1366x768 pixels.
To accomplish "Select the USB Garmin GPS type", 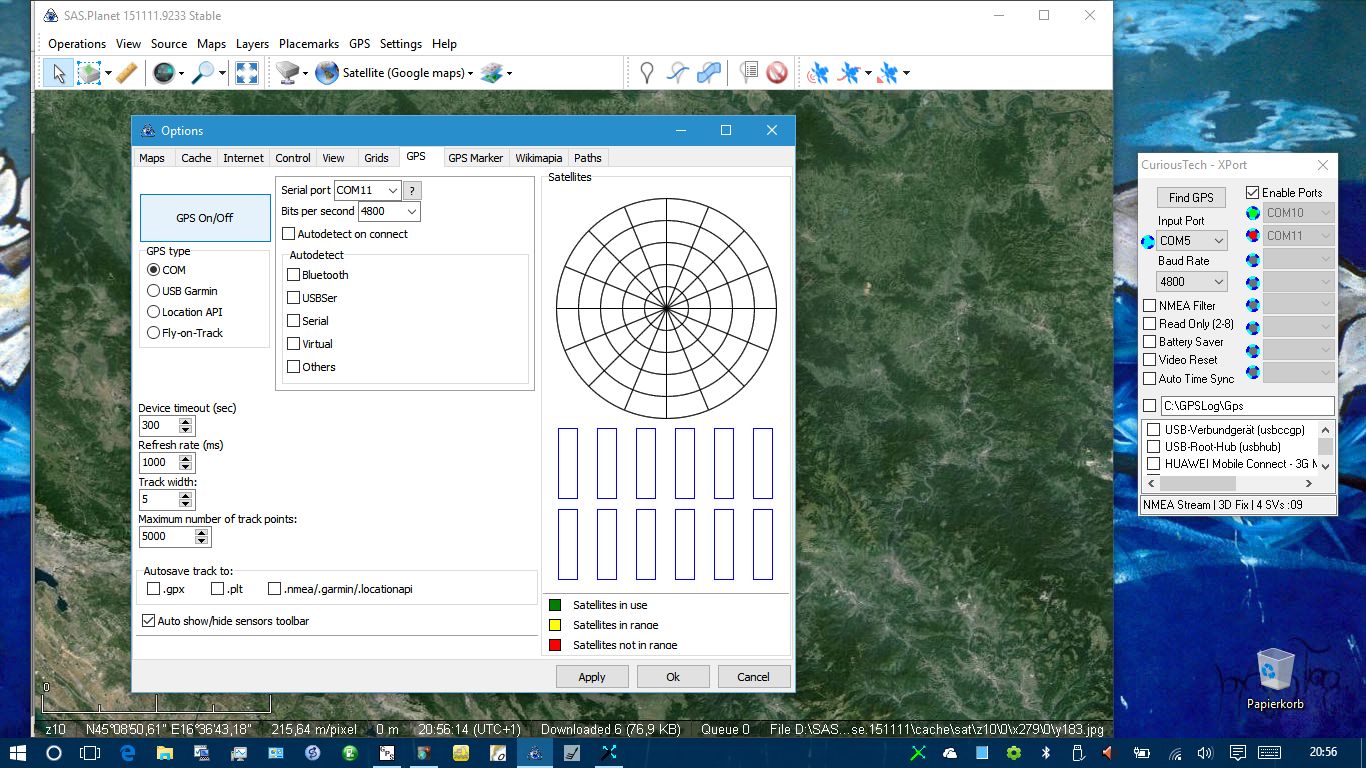I will (x=154, y=291).
